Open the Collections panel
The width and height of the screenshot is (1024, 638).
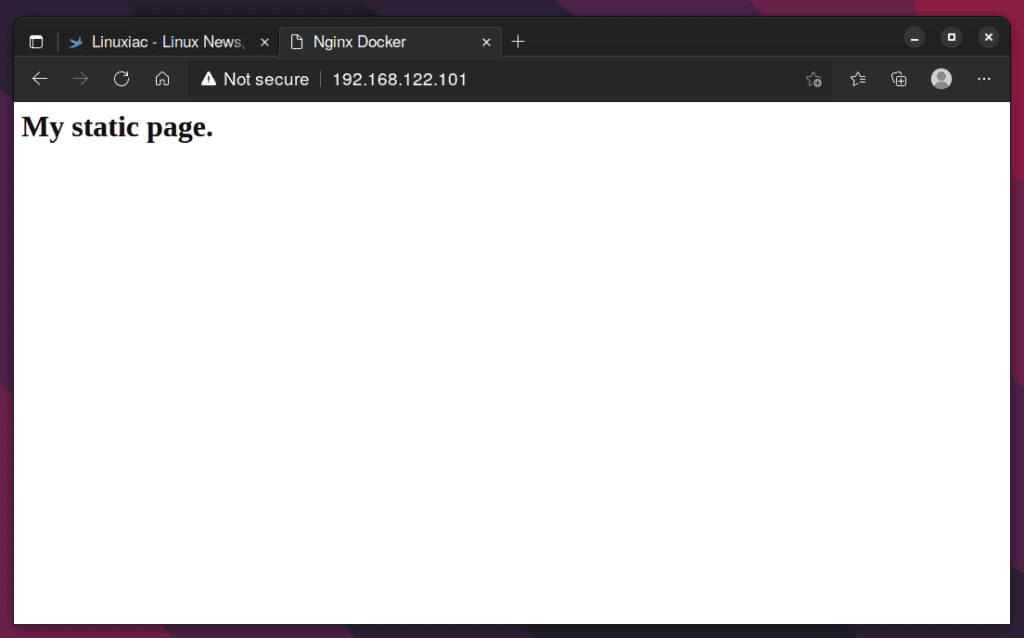click(899, 79)
